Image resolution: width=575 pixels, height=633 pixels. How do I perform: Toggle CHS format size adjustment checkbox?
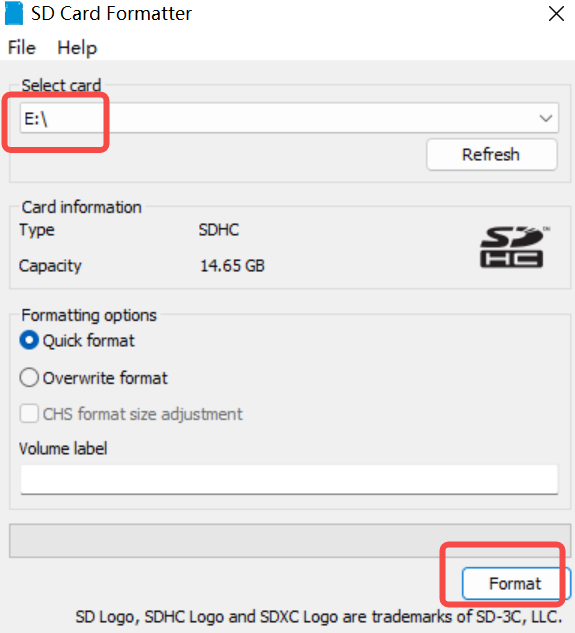[29, 414]
